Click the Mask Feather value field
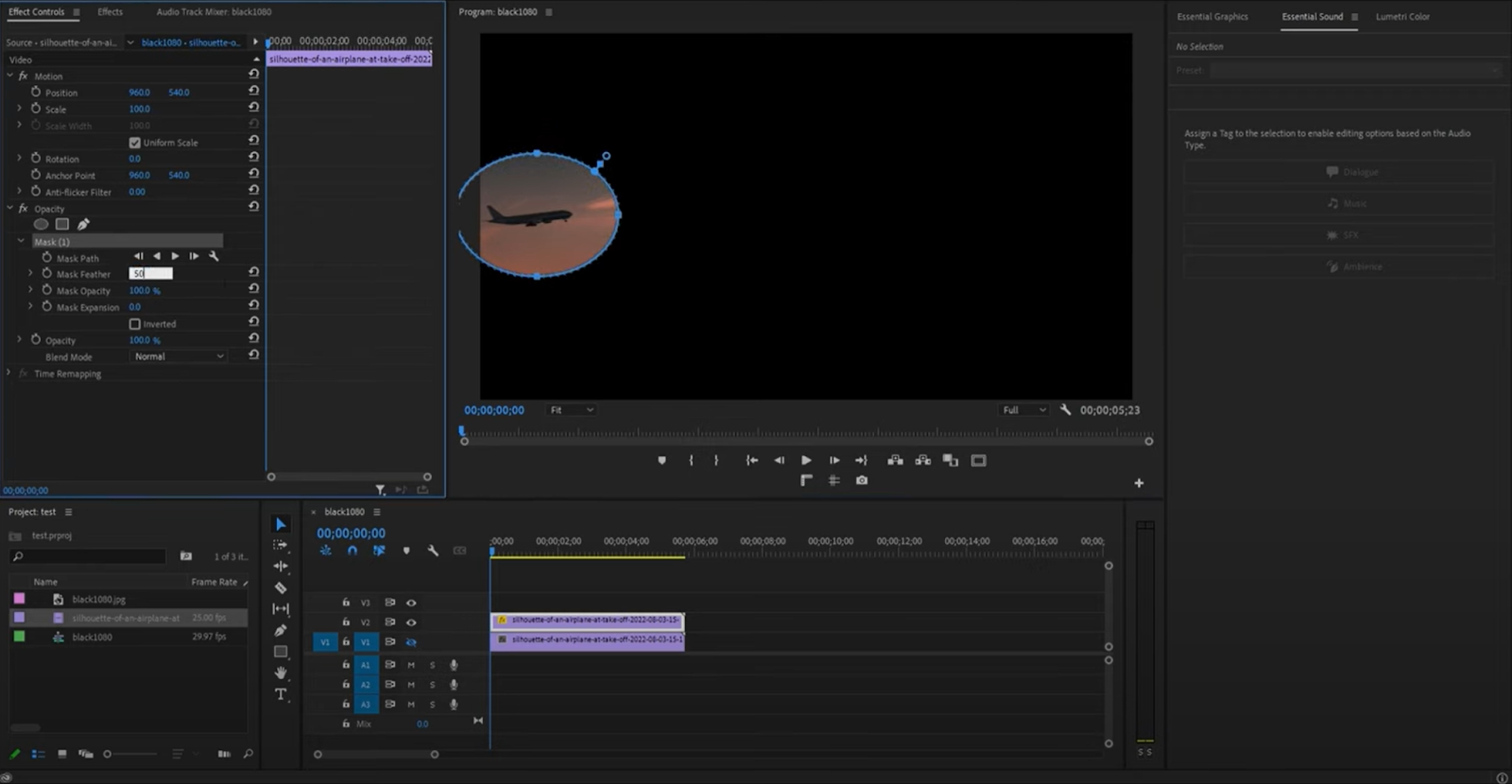 pos(151,274)
